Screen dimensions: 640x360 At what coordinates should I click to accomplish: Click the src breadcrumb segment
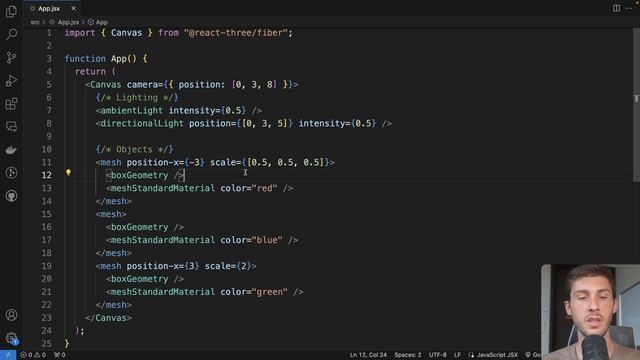pyautogui.click(x=35, y=22)
